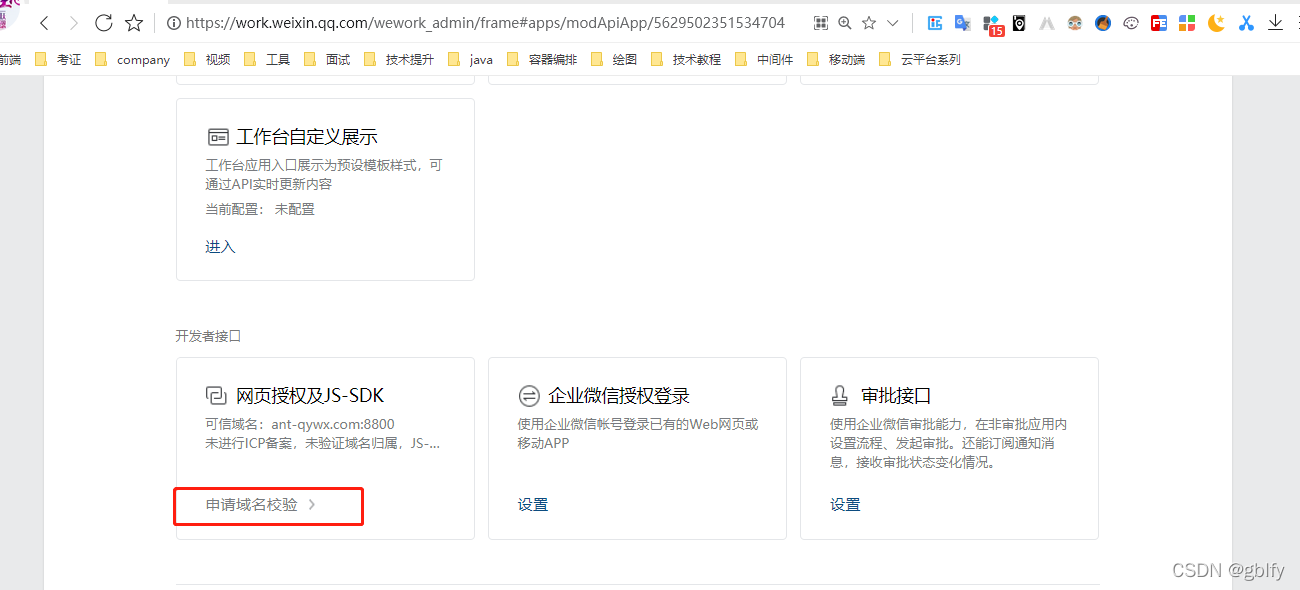Open the 云平台系列 bookmark folder menu
The height and width of the screenshot is (590, 1300).
933,59
